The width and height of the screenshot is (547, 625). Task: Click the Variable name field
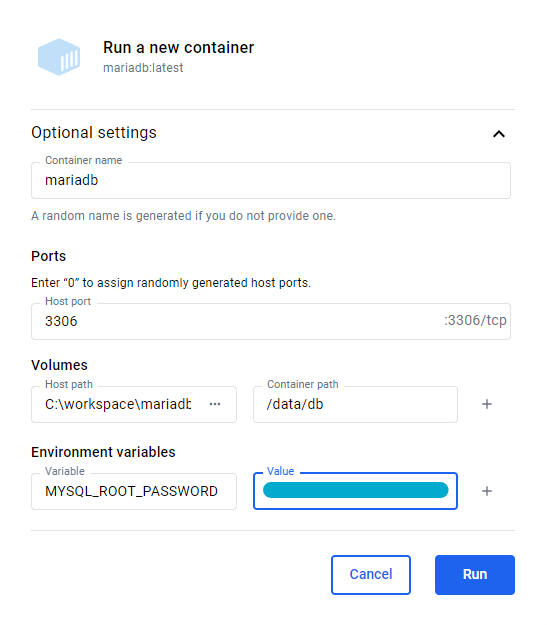(134, 491)
